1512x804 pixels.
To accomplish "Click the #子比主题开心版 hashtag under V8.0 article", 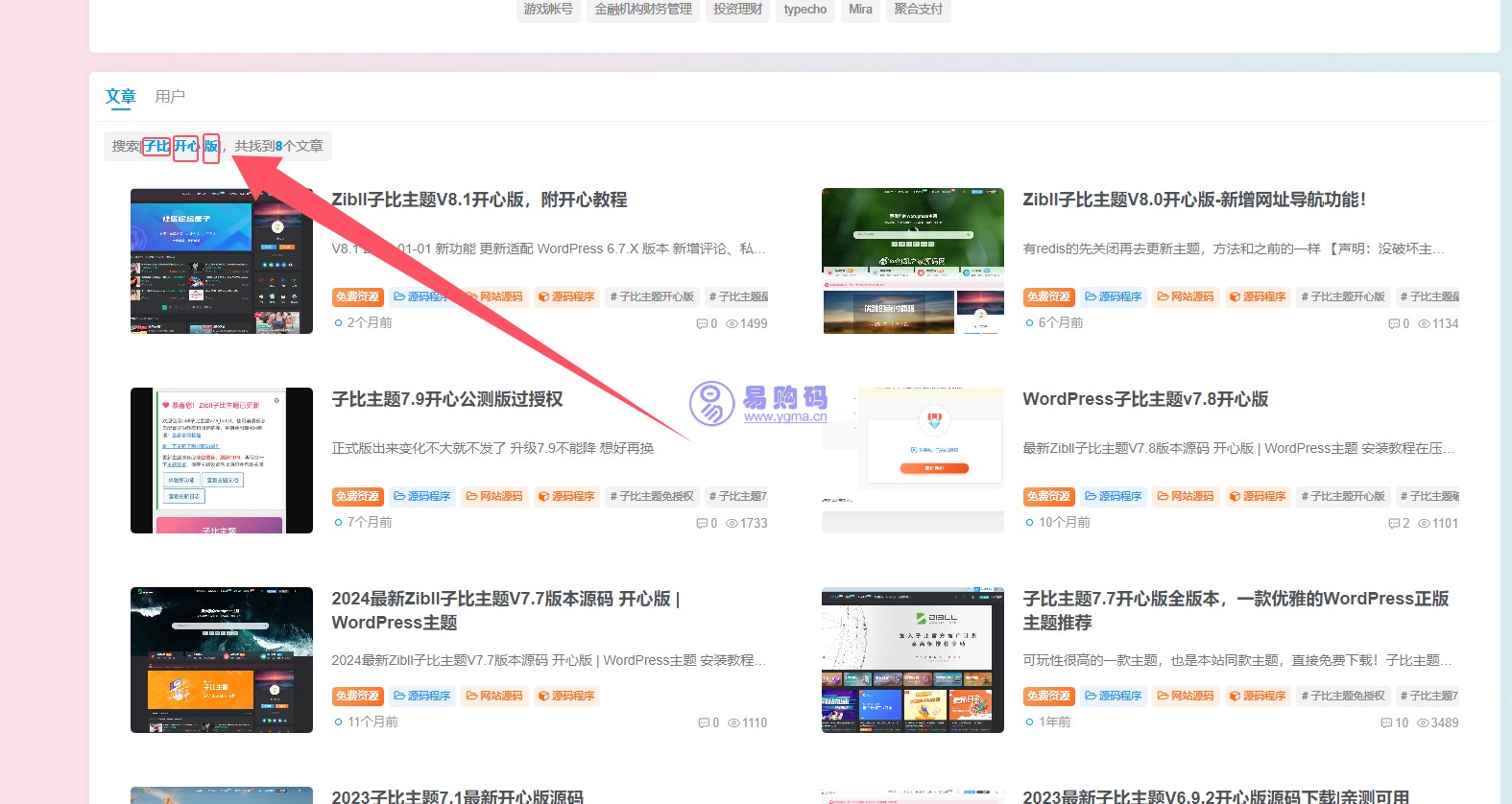I will coord(1343,297).
